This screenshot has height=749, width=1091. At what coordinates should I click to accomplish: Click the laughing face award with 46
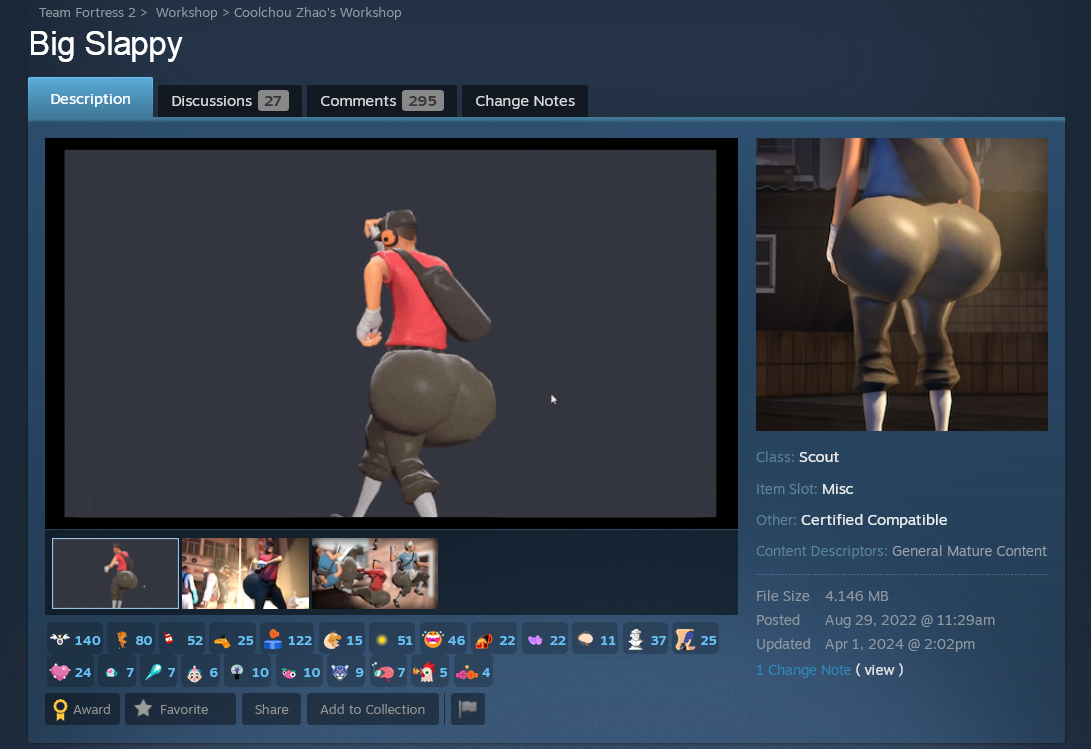coord(443,640)
